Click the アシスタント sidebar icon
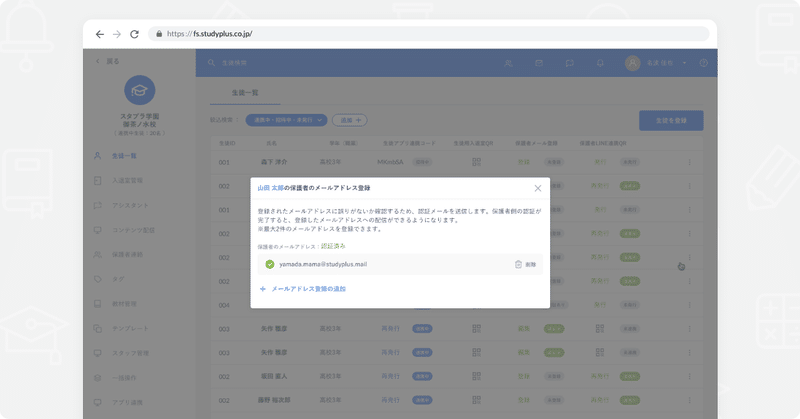The width and height of the screenshot is (800, 419). tap(97, 205)
